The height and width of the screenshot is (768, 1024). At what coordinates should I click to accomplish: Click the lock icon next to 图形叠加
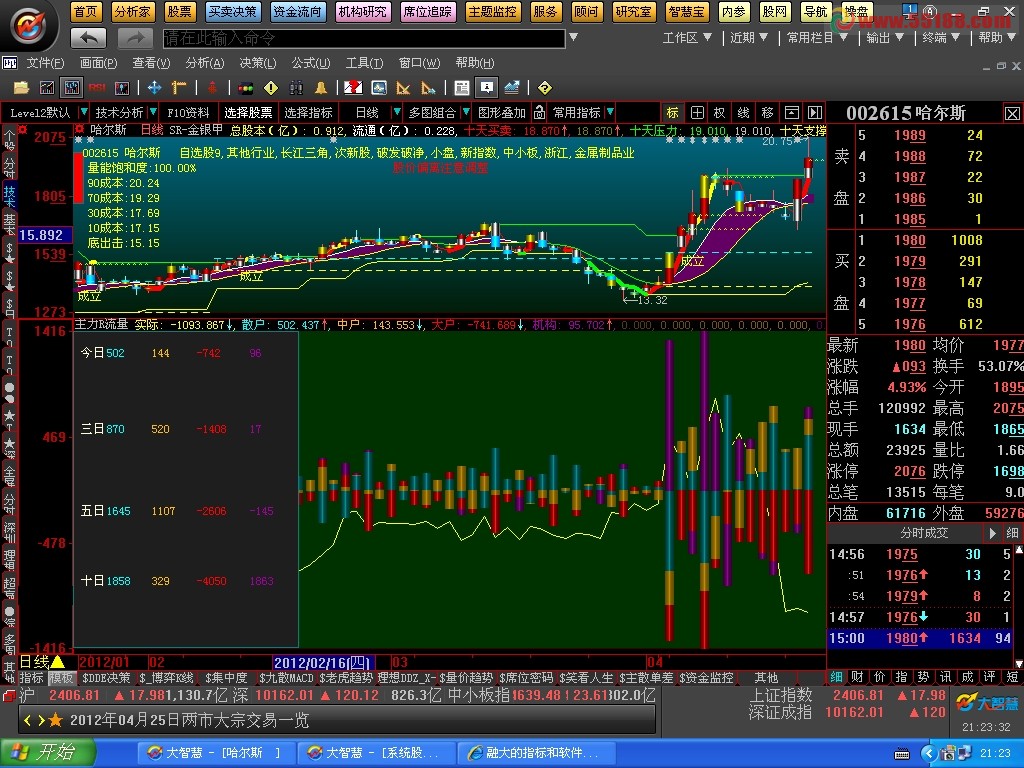539,112
